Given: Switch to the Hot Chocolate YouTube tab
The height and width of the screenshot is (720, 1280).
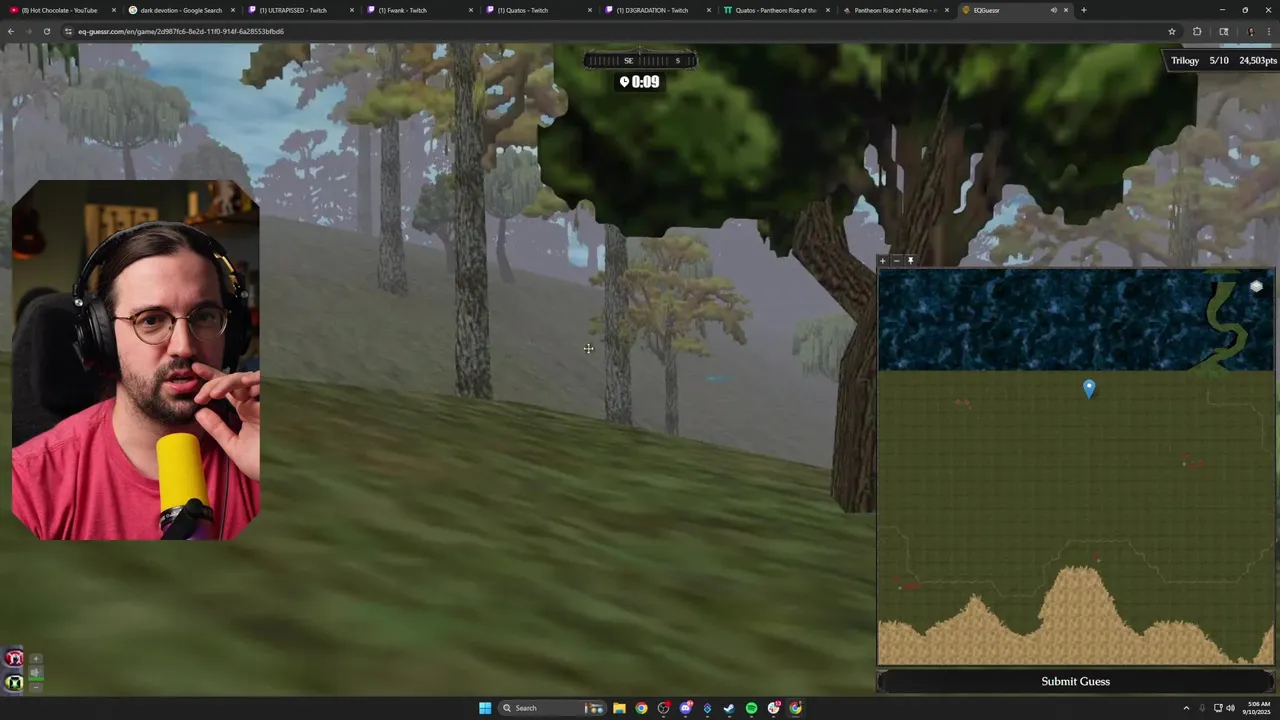Looking at the screenshot, I should 61,10.
